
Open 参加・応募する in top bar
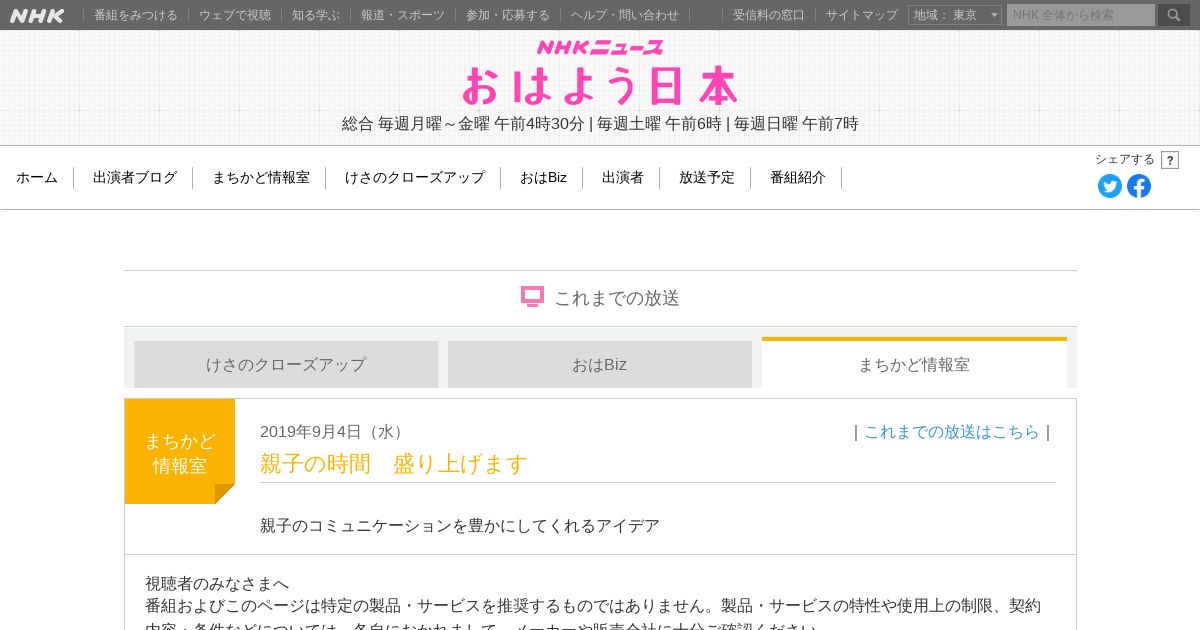point(508,15)
